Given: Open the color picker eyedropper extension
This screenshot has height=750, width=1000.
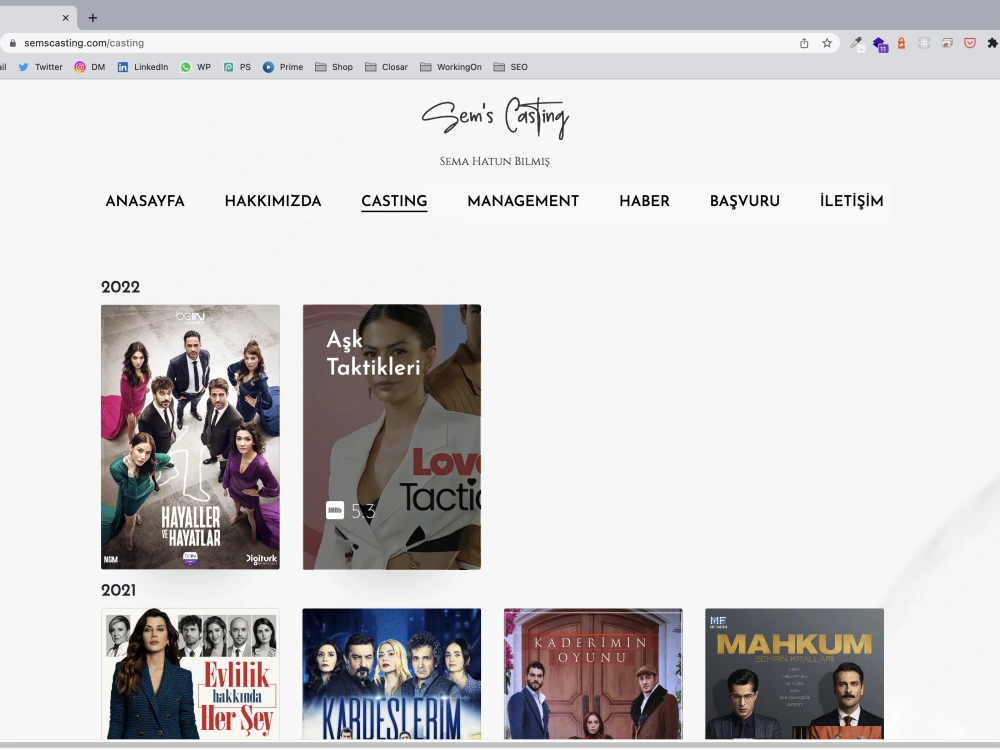Looking at the screenshot, I should click(x=856, y=43).
